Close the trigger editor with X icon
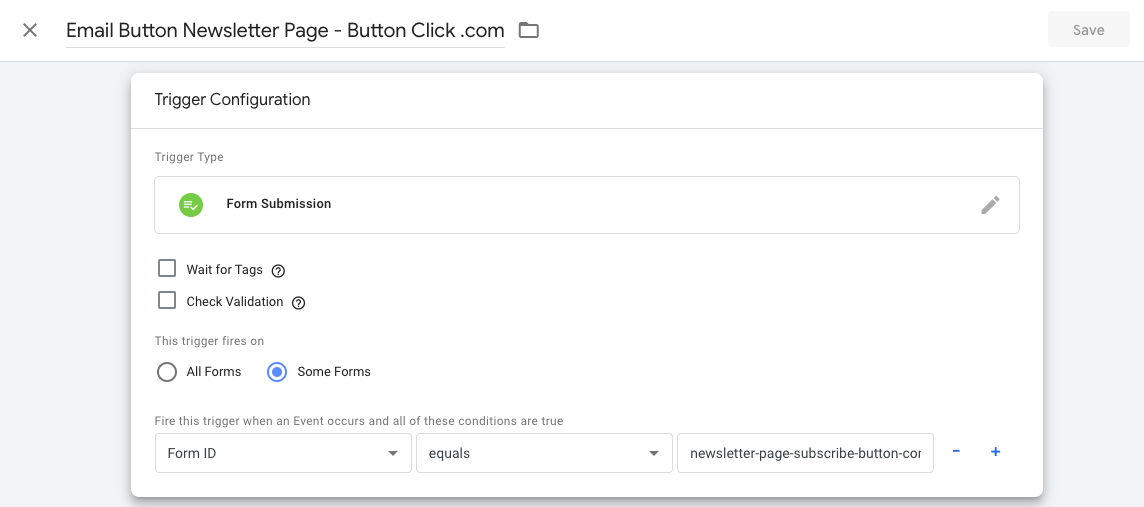The image size is (1144, 507). (x=30, y=31)
